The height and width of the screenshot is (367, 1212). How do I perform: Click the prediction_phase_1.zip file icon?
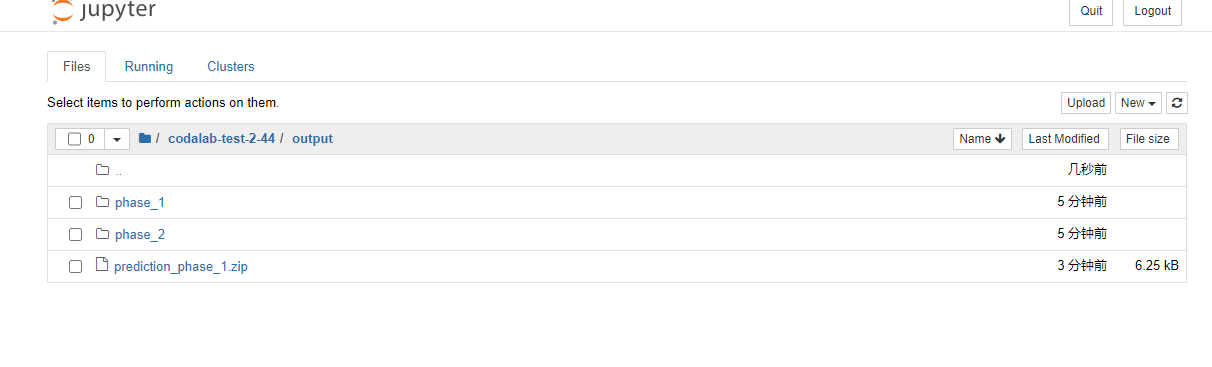click(101, 265)
